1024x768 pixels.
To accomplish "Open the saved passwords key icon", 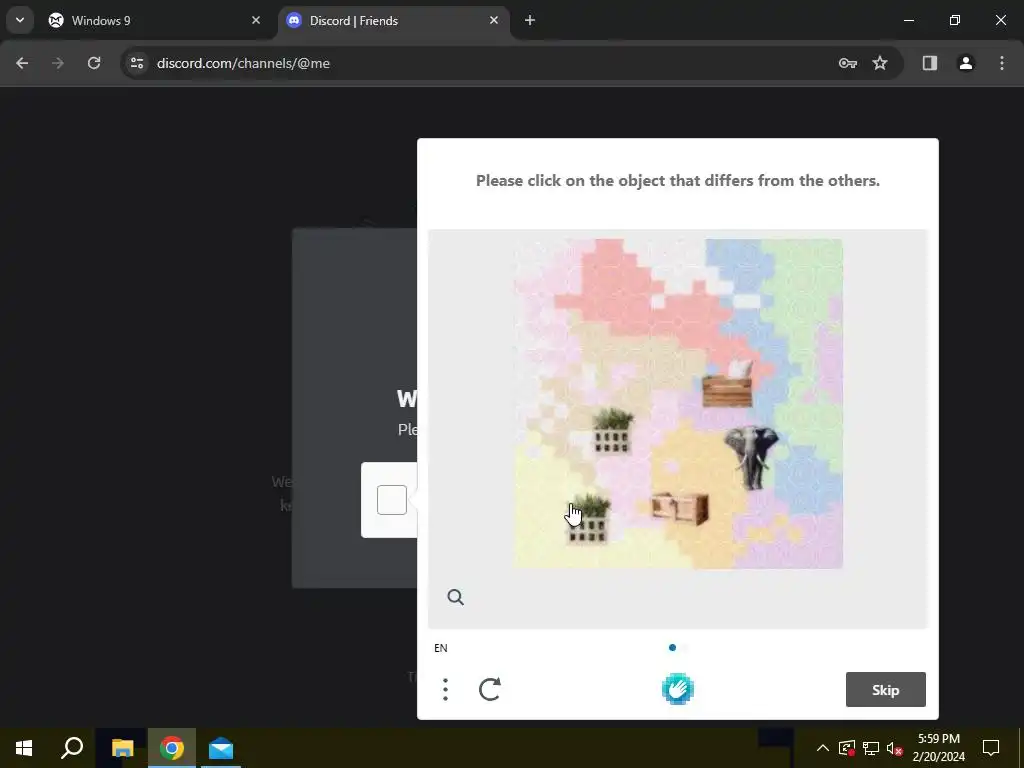I will [x=848, y=63].
